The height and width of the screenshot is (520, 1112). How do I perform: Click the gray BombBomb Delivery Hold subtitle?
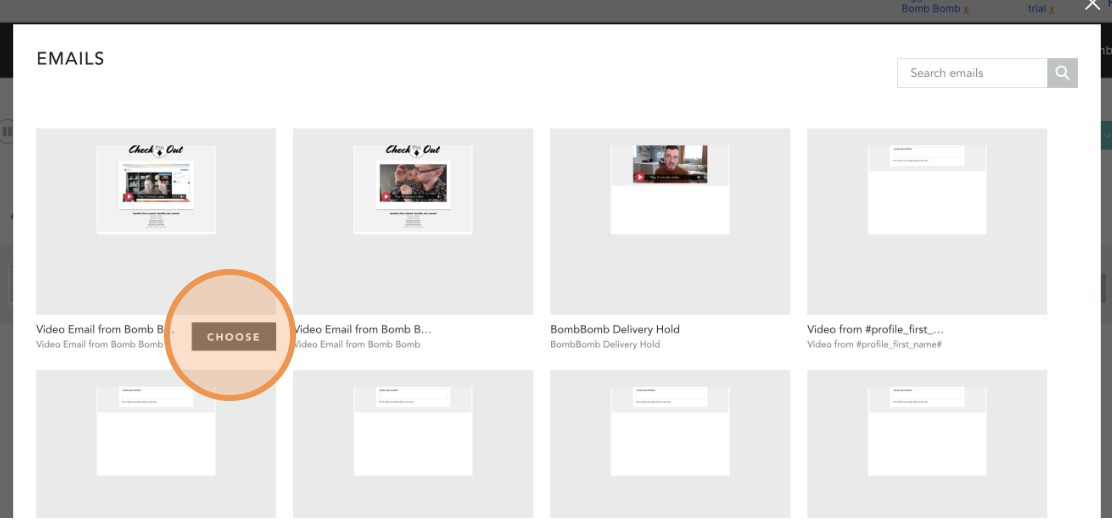[x=605, y=345]
